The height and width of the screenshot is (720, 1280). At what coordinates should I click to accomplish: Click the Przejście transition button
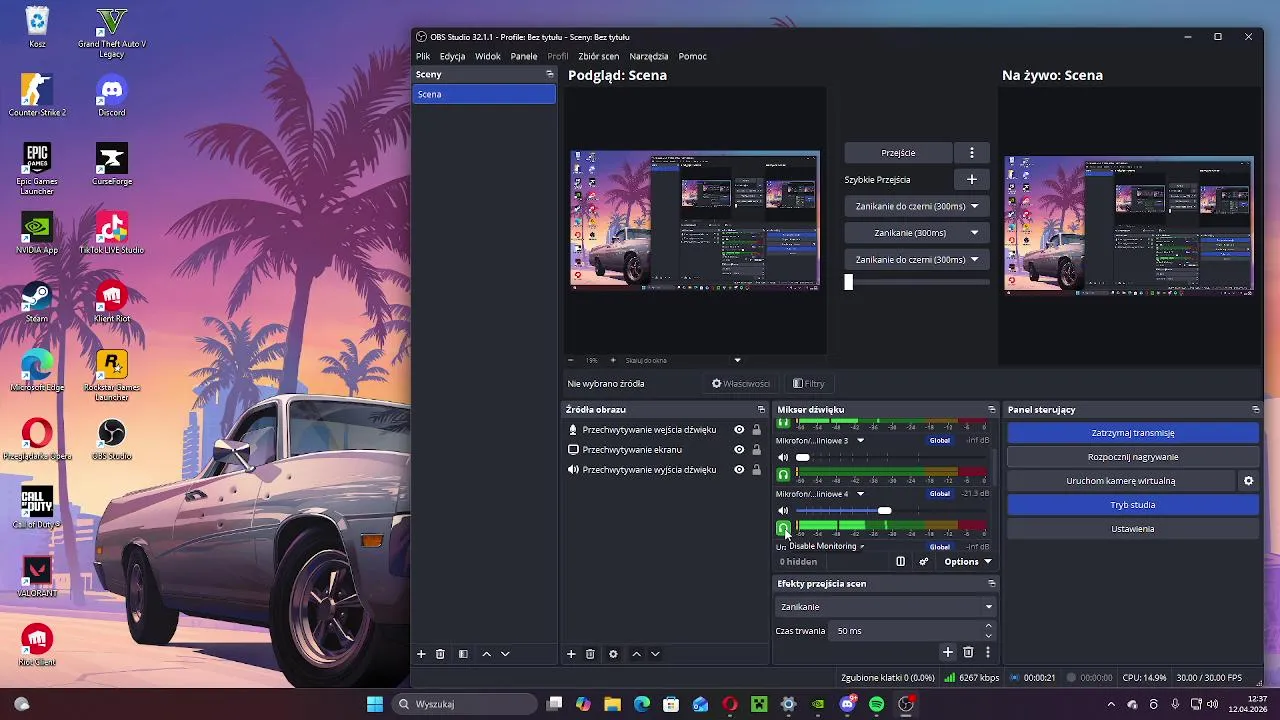898,153
